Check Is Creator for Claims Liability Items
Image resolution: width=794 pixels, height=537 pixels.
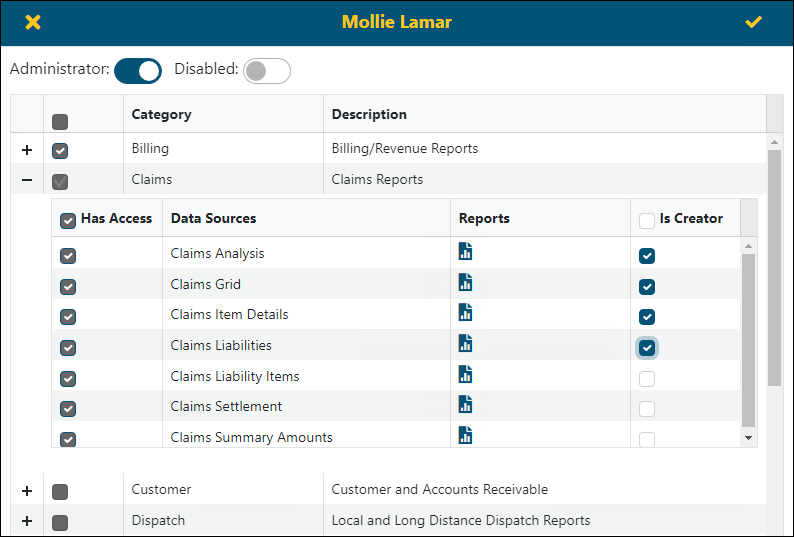tap(647, 378)
